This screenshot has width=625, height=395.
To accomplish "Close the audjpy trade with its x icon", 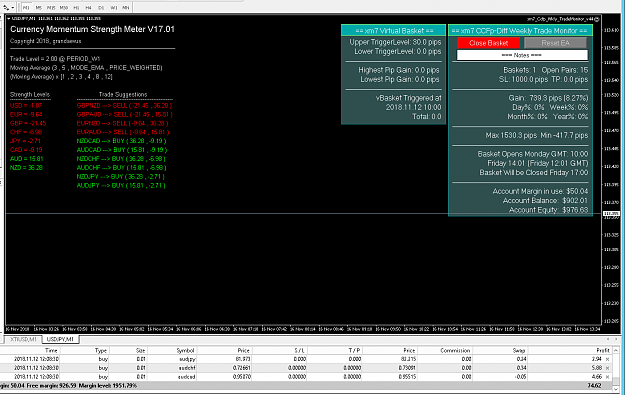I will [607, 359].
